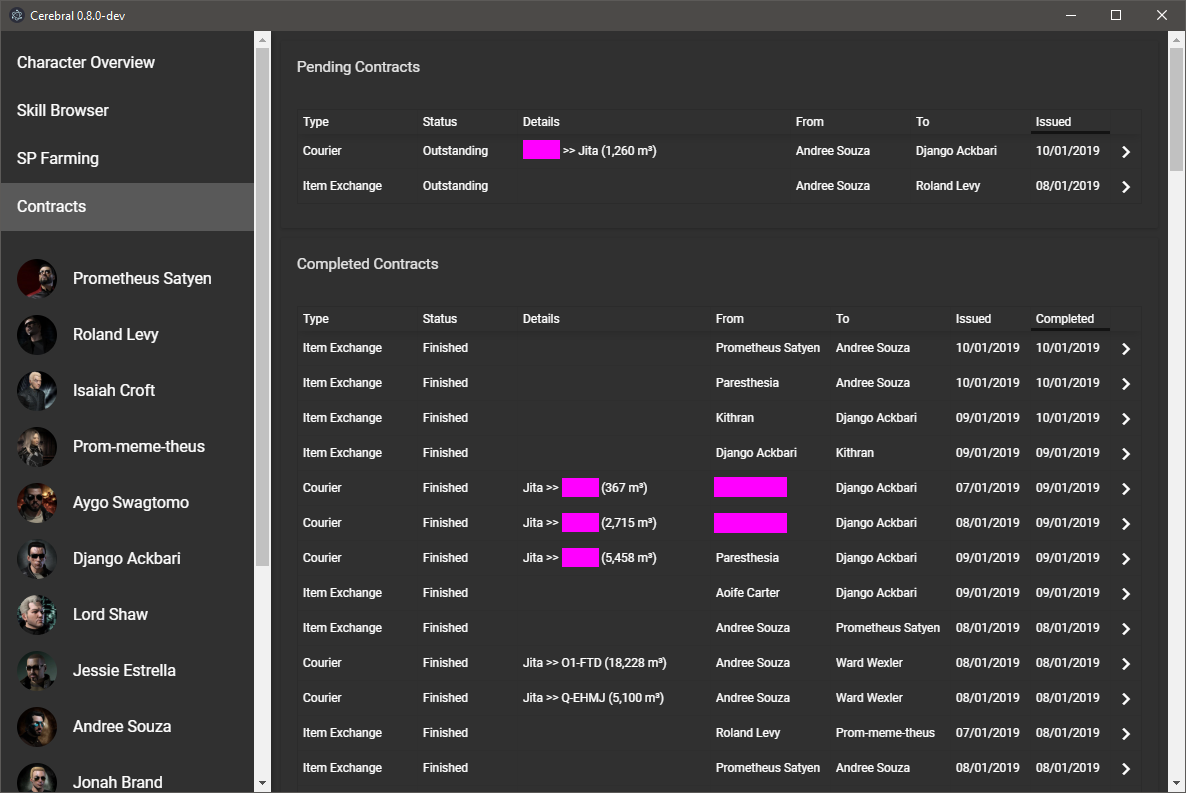Click Lord Shaw's portrait

(x=37, y=614)
